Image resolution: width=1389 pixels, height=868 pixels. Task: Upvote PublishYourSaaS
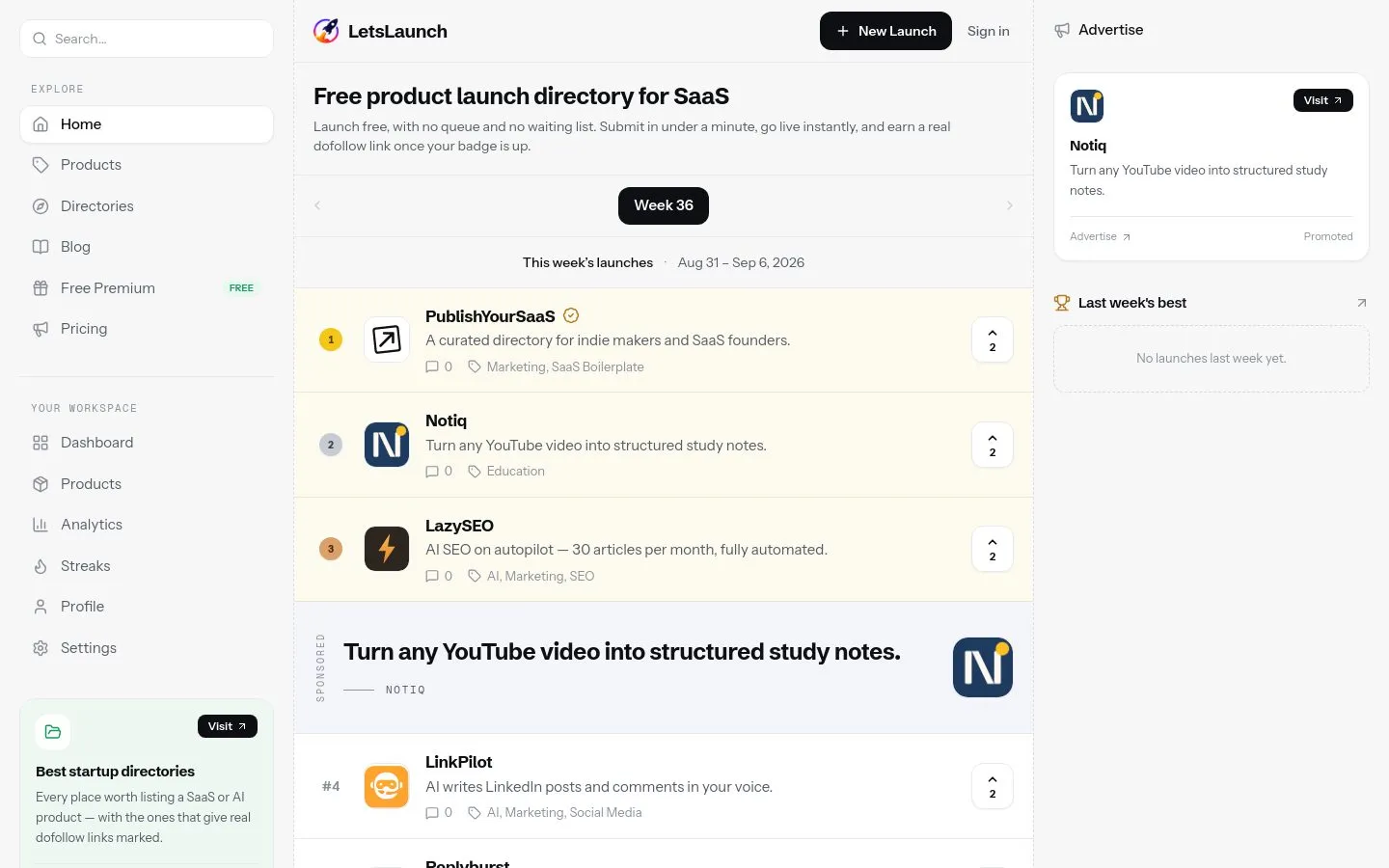[993, 339]
